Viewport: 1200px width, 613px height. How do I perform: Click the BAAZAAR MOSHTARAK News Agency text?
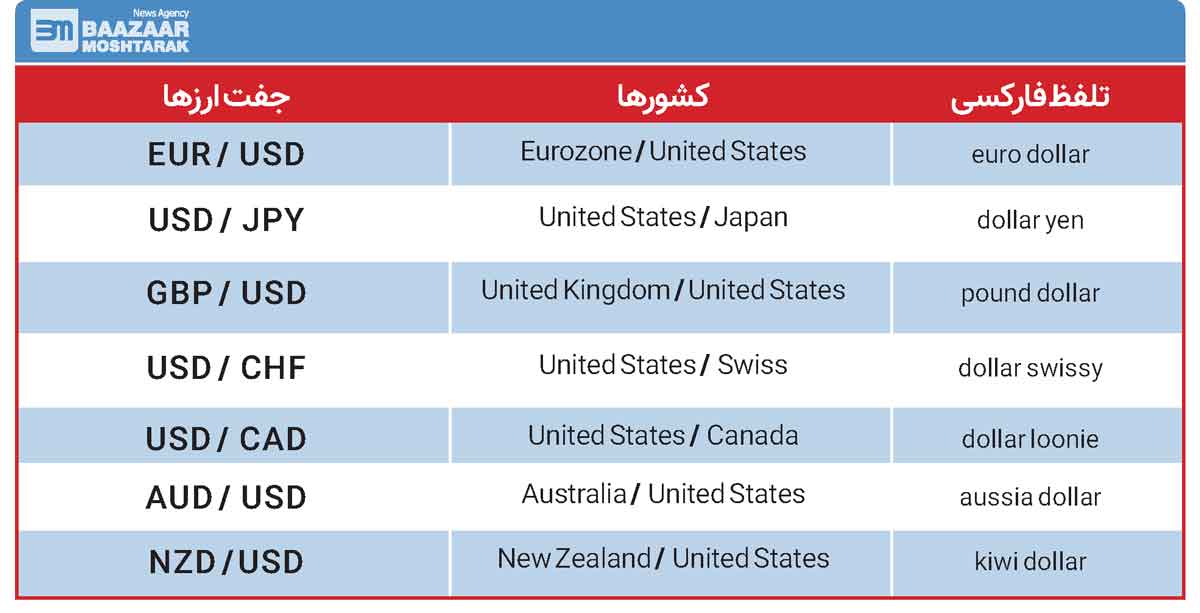tap(135, 31)
